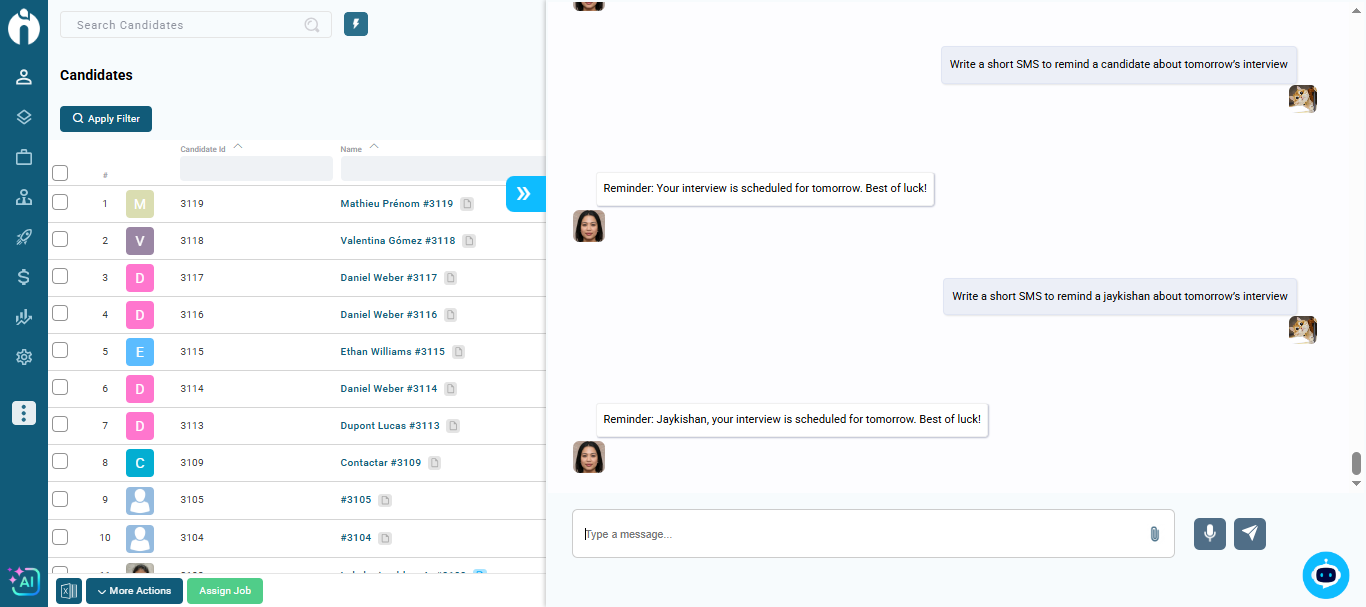1366x607 pixels.
Task: Sort by Candidate Id column arrow
Action: (x=238, y=147)
